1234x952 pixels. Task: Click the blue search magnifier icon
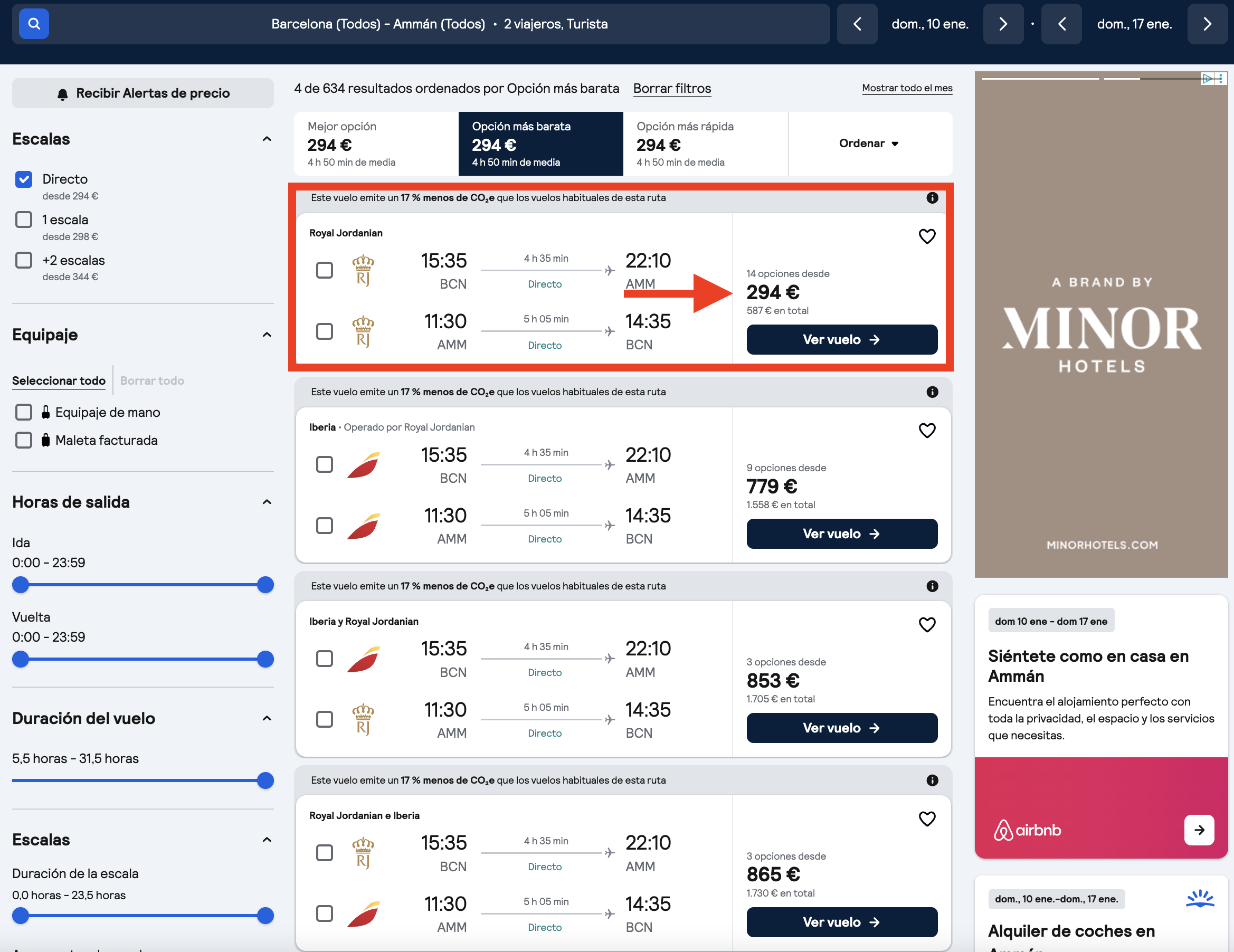(x=34, y=24)
